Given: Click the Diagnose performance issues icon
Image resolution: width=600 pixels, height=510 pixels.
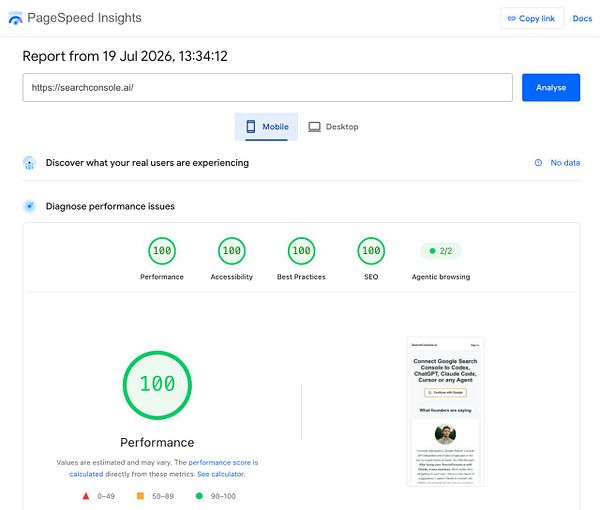Looking at the screenshot, I should coord(29,206).
